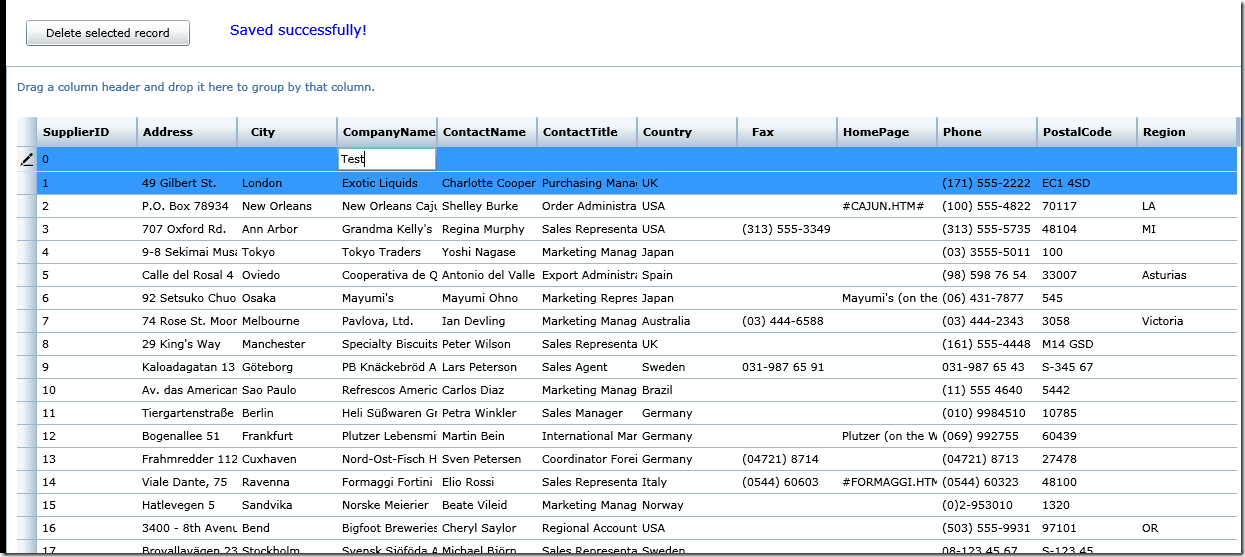This screenshot has height=557, width=1245.
Task: Click the Sao Paulo city cell
Action: (287, 390)
